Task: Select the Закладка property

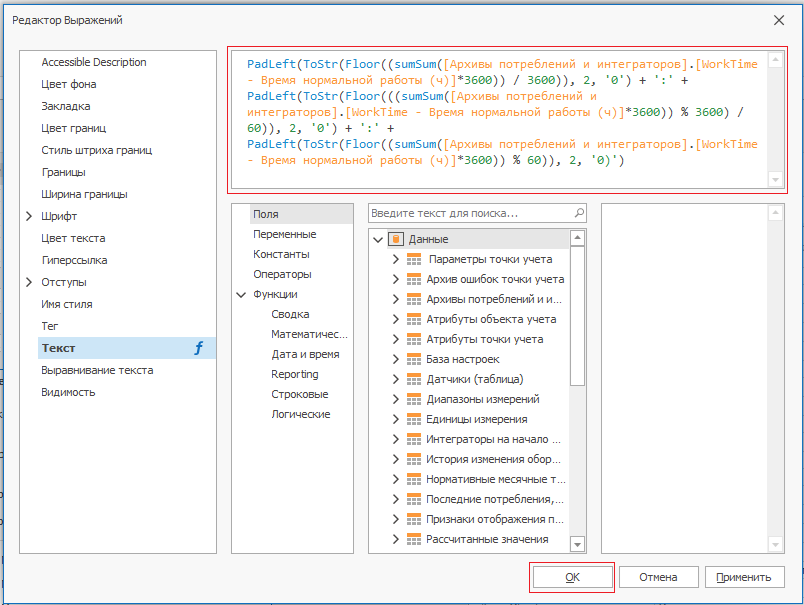Action: click(66, 106)
